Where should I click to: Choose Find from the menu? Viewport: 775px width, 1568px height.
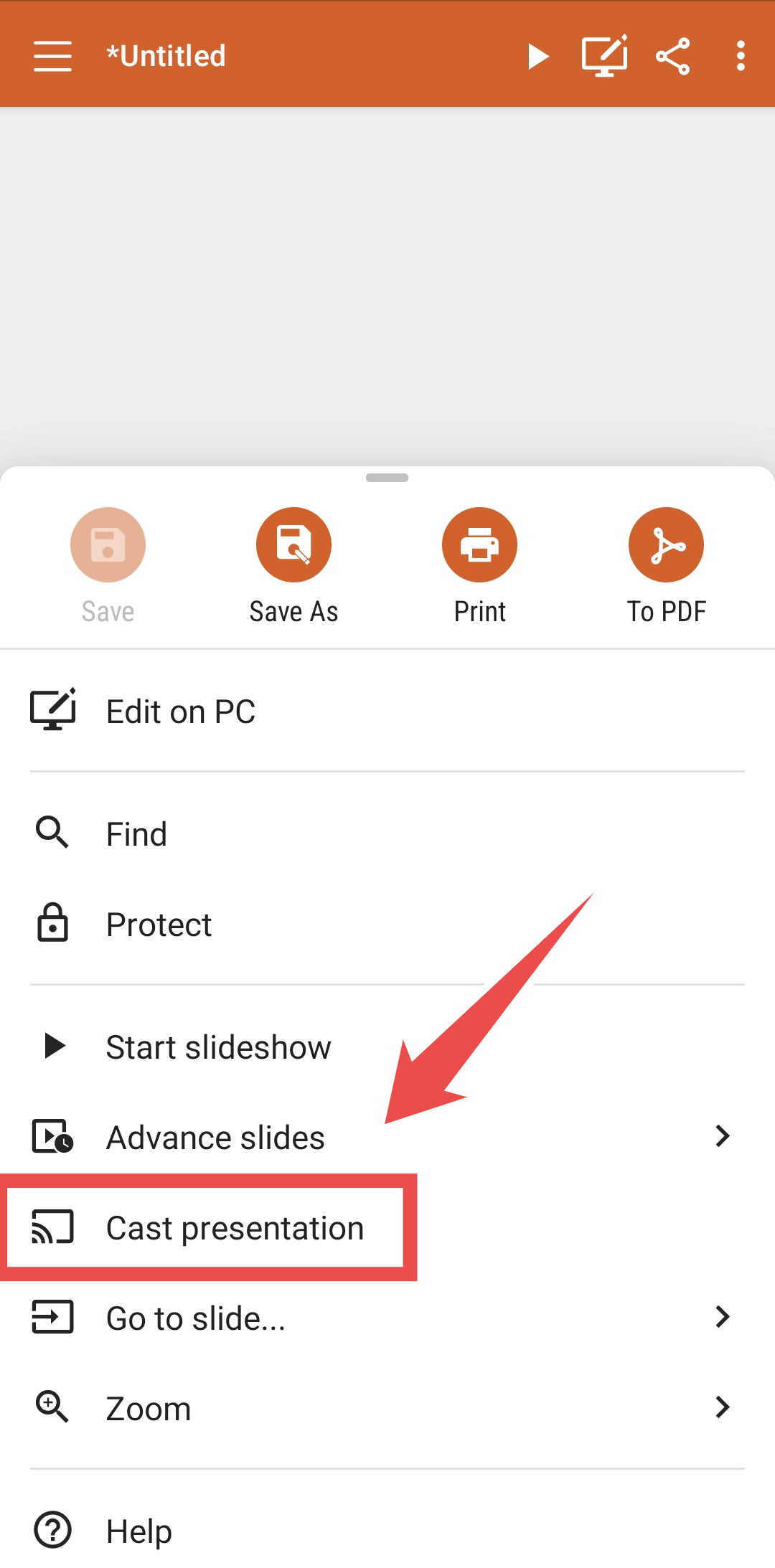coord(387,833)
